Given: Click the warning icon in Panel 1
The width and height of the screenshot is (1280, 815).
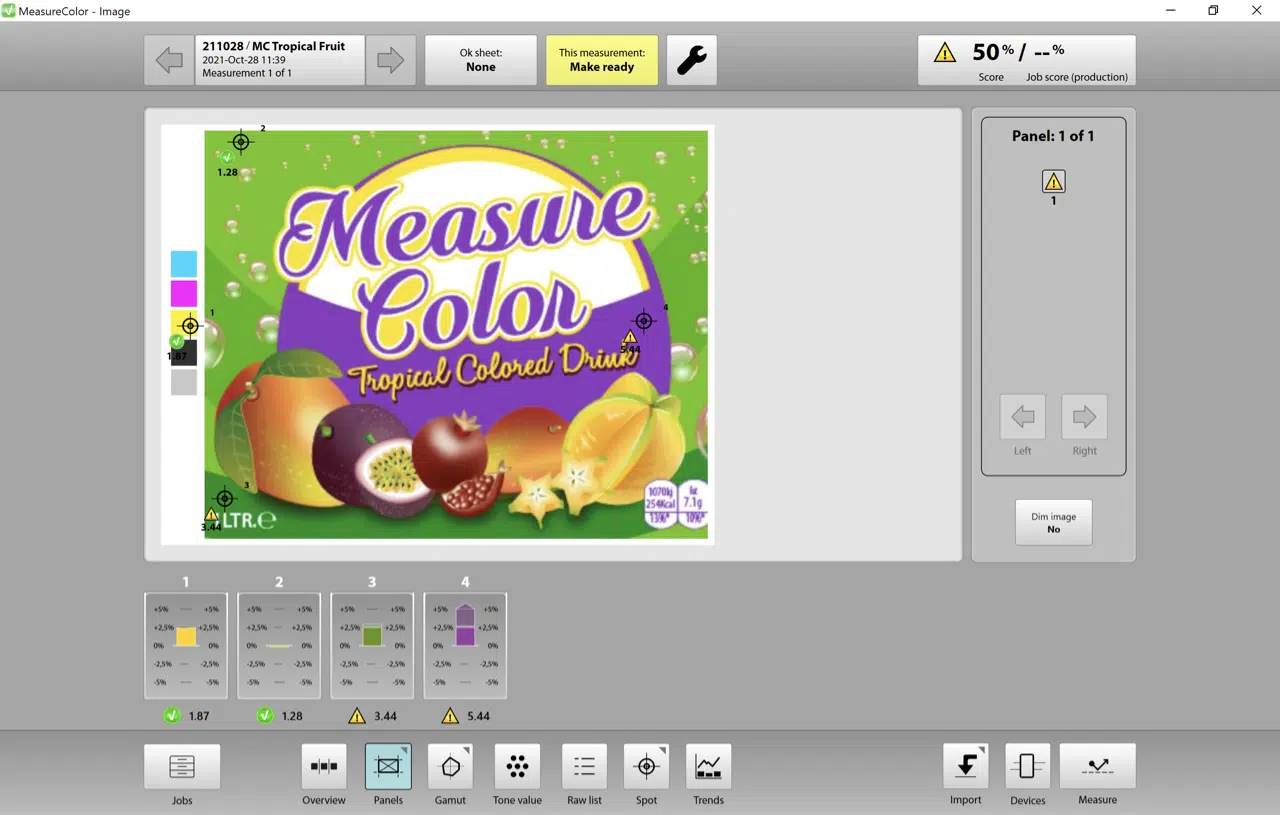Looking at the screenshot, I should click(1053, 181).
